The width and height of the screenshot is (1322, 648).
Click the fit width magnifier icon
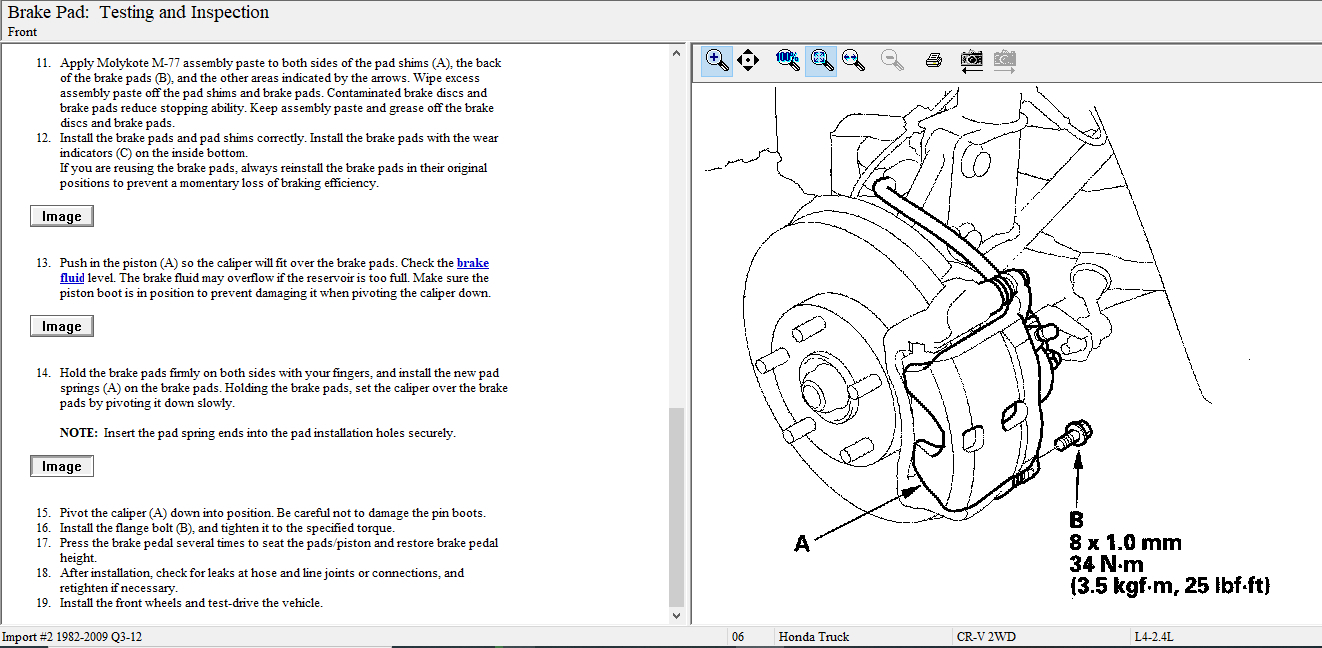pos(853,60)
